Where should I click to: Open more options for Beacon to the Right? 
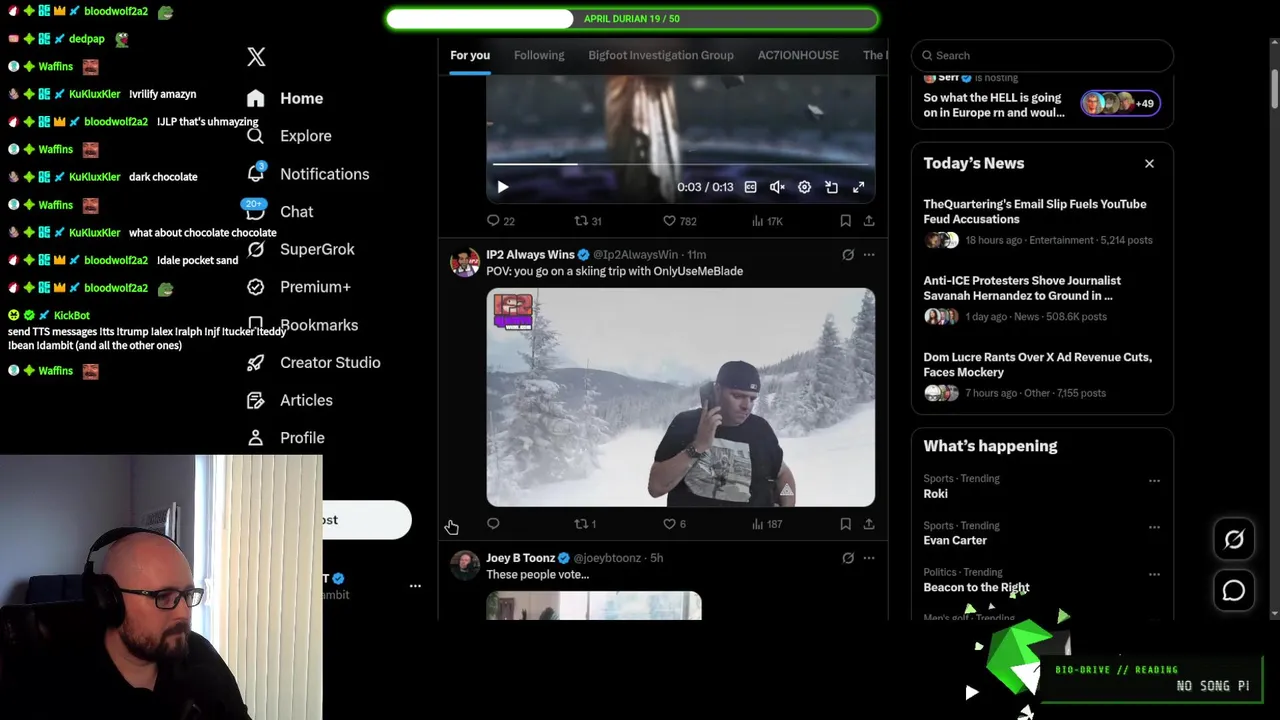coord(1154,574)
